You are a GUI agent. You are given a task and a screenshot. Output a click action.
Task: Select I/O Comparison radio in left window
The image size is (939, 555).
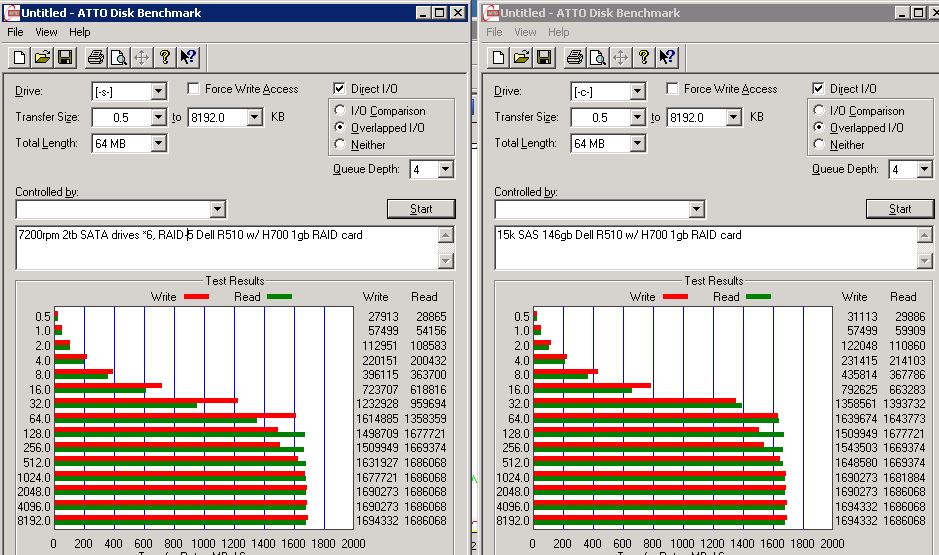coord(340,110)
